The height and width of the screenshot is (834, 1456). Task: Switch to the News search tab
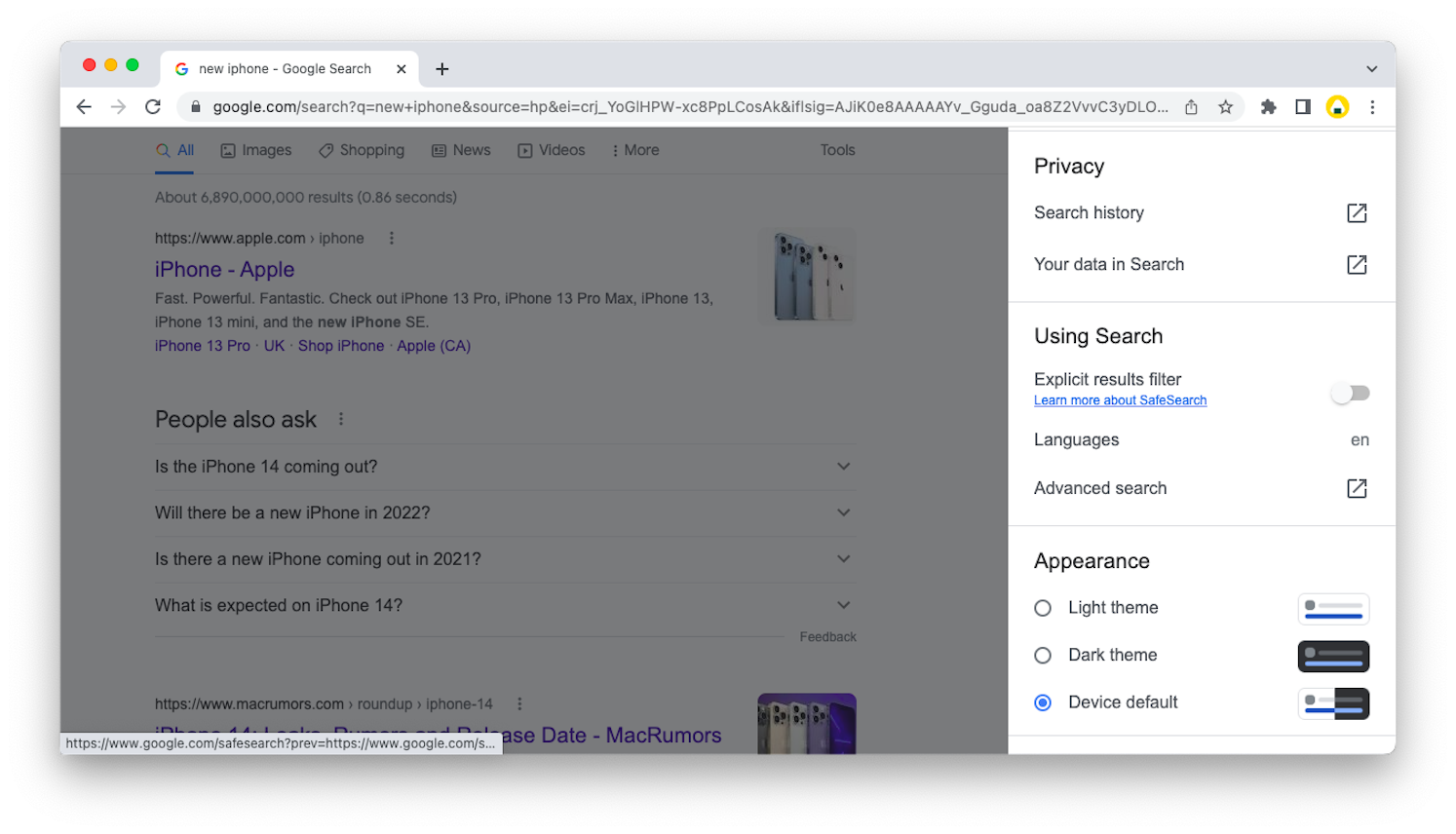[x=461, y=150]
